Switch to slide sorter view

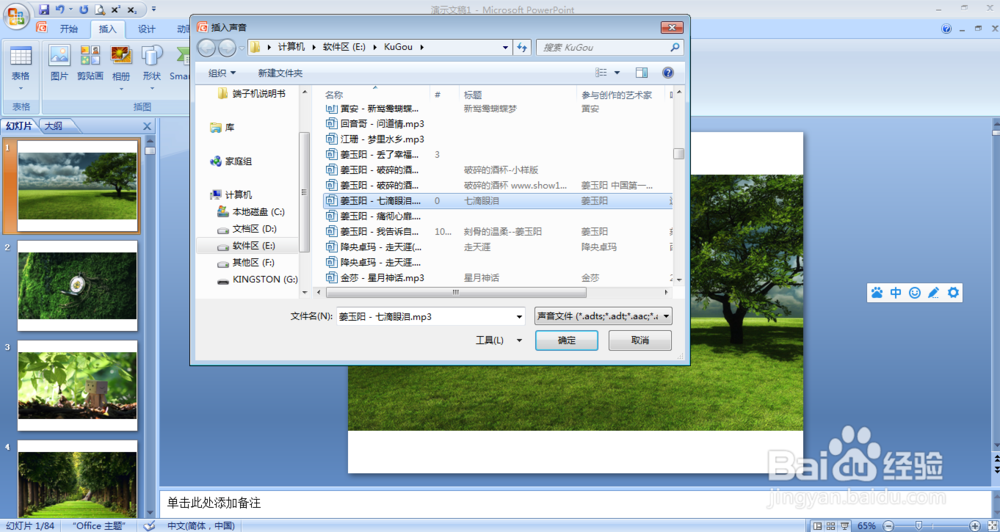point(831,526)
